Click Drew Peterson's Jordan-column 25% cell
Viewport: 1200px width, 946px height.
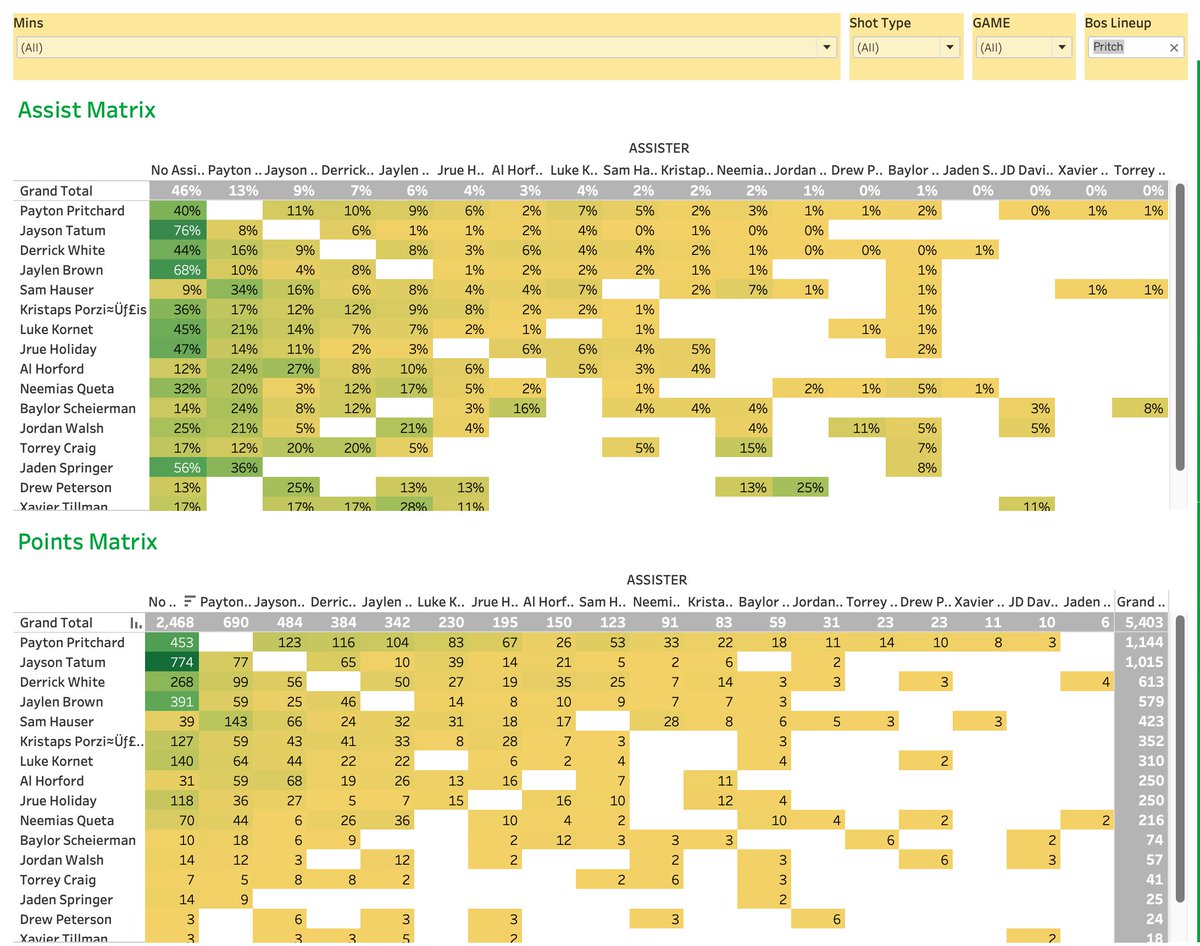(x=799, y=488)
